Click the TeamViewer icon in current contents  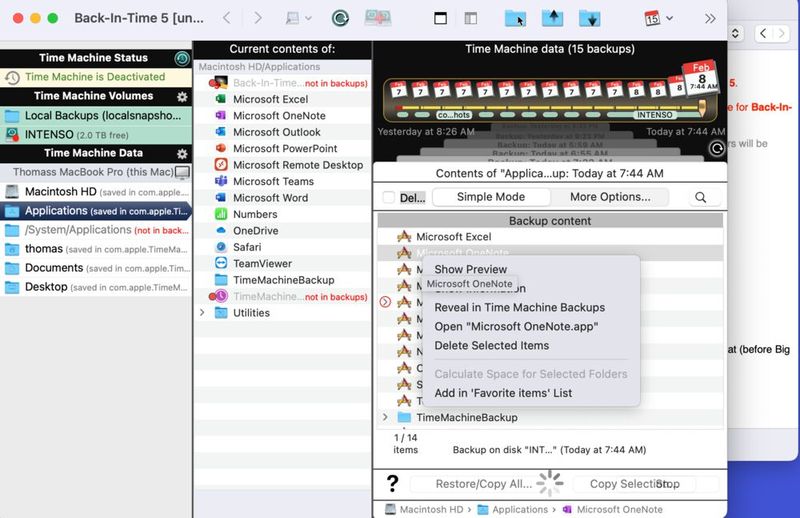(x=221, y=263)
